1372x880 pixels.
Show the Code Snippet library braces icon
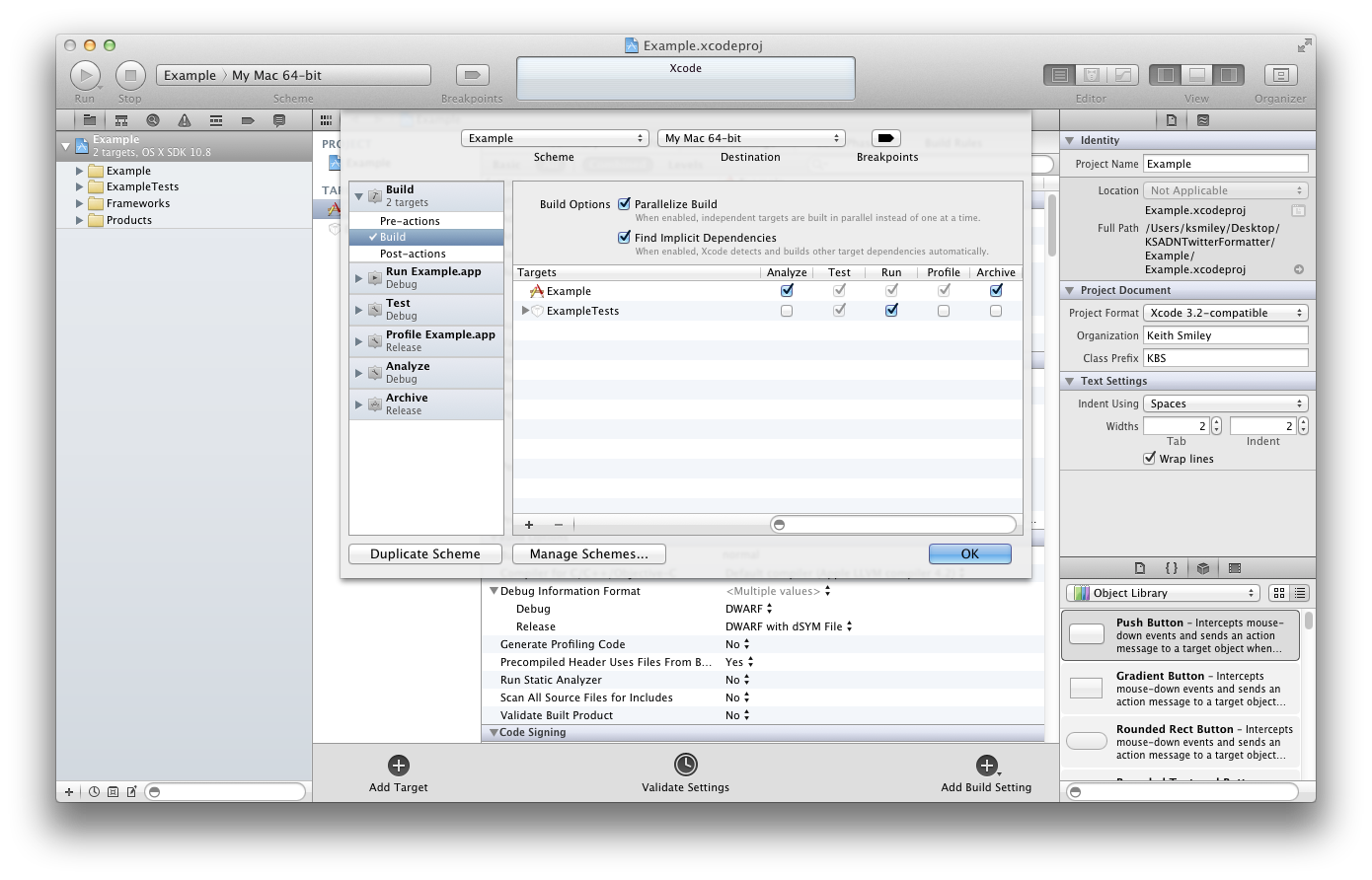(1172, 568)
